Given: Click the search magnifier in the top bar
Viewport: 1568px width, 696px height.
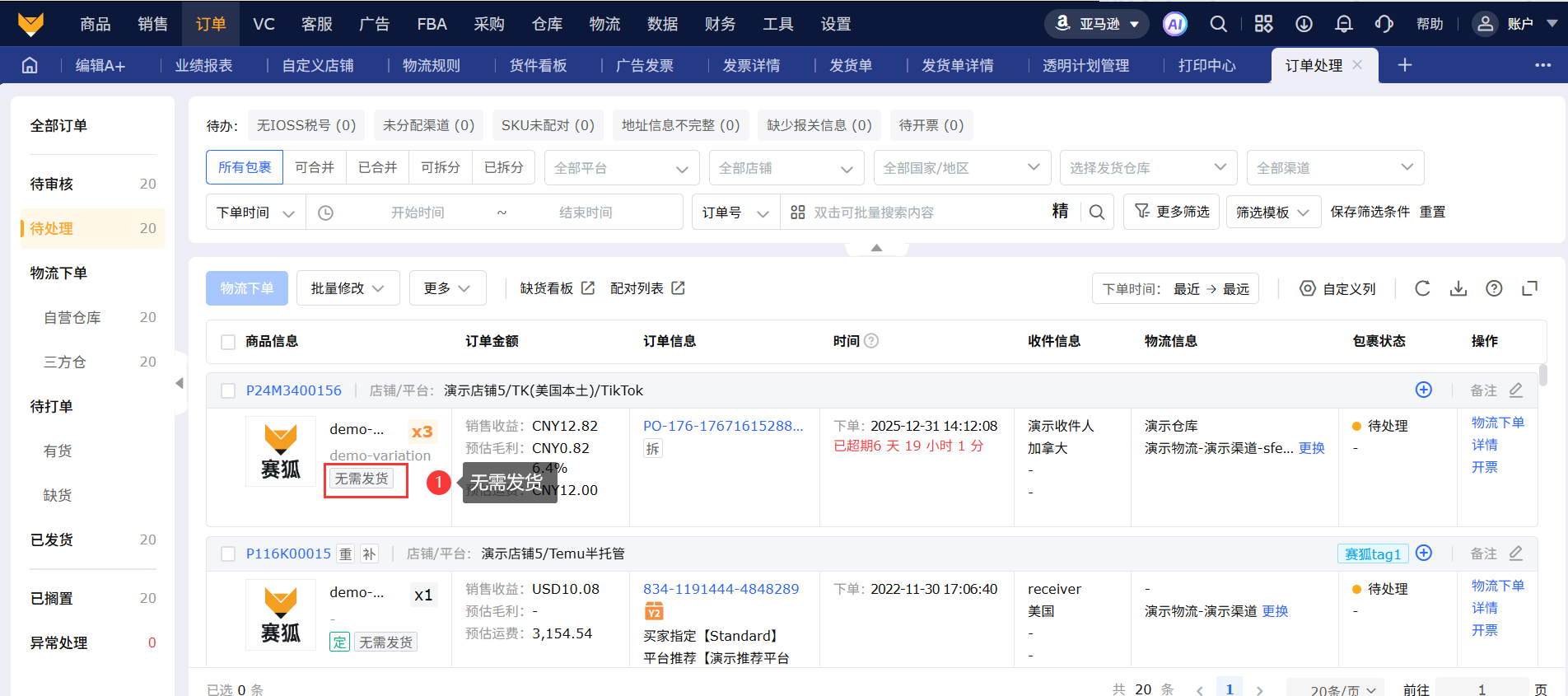Looking at the screenshot, I should pyautogui.click(x=1218, y=24).
